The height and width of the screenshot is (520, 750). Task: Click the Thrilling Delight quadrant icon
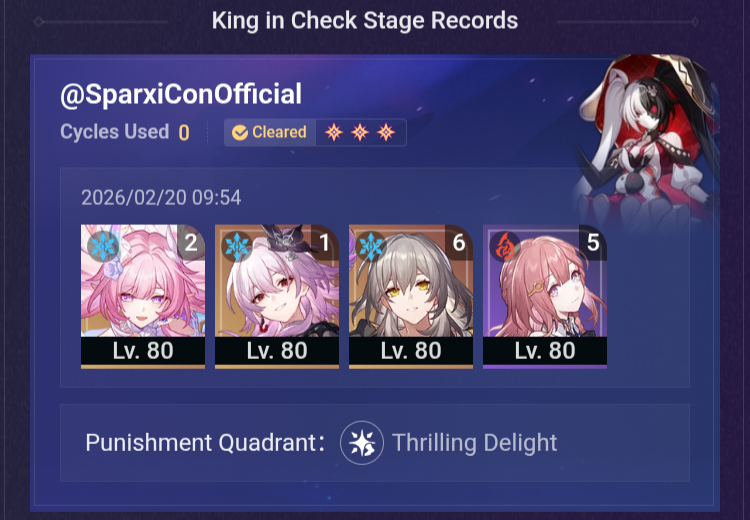point(362,443)
